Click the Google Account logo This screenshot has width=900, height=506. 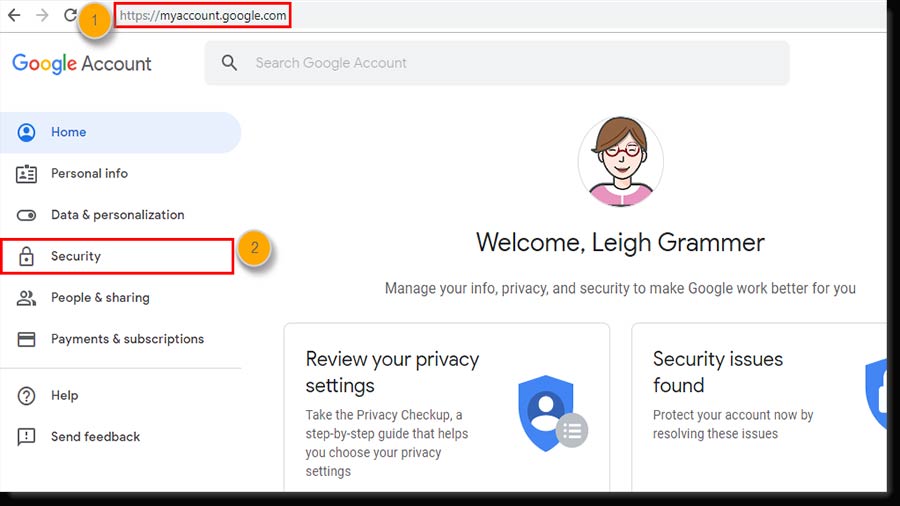point(82,64)
